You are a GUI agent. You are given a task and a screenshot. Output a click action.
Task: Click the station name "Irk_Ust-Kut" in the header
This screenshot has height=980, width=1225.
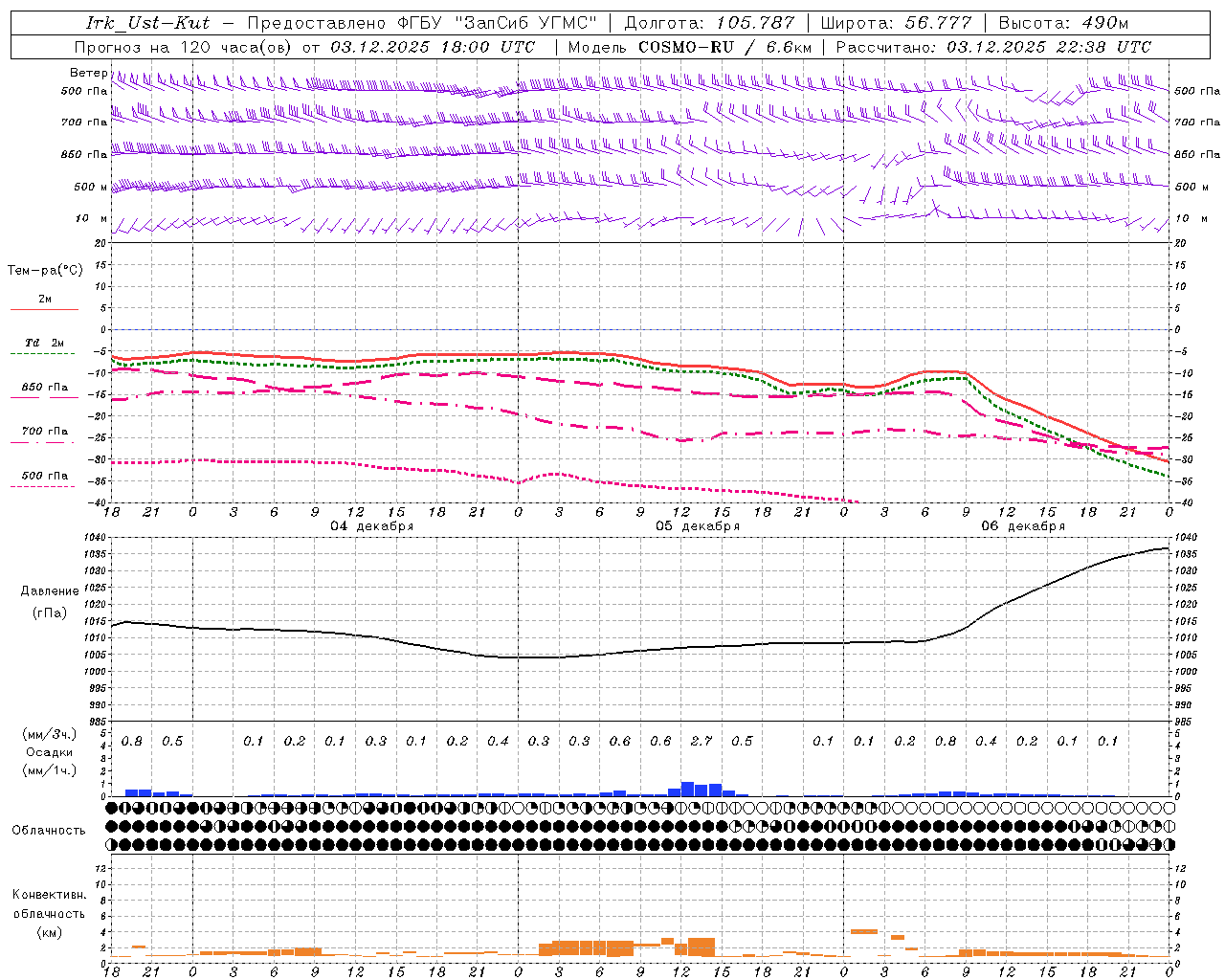click(148, 22)
